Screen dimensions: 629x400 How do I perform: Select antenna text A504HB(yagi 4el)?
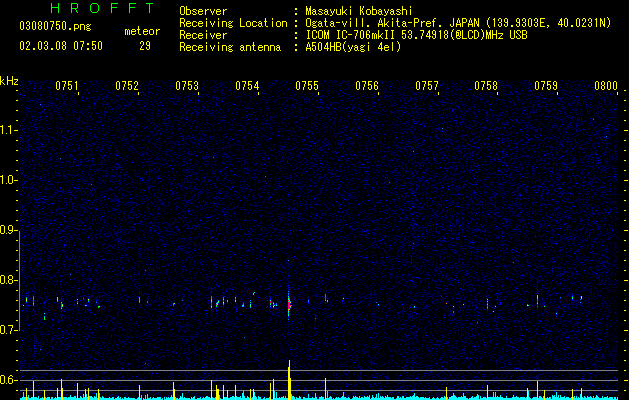[353, 47]
